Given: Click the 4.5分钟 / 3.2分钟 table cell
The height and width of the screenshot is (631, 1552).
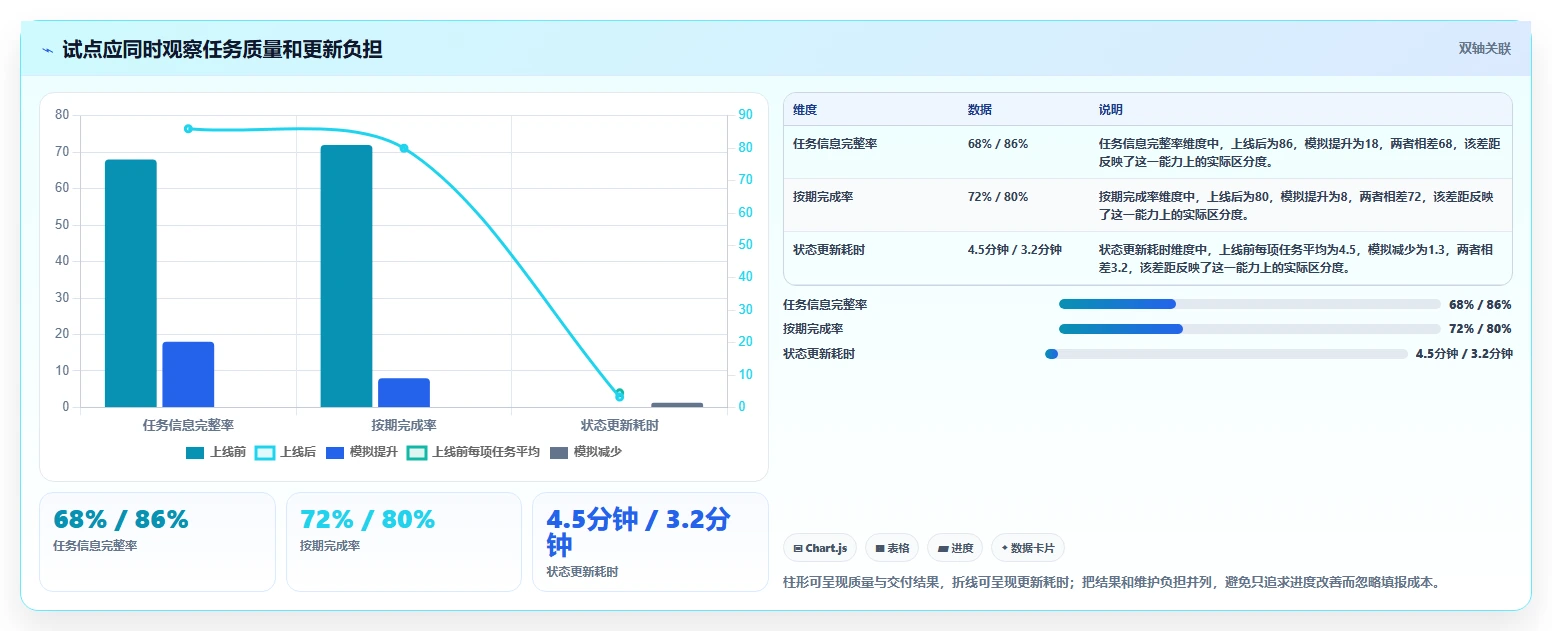Looking at the screenshot, I should (x=1015, y=250).
